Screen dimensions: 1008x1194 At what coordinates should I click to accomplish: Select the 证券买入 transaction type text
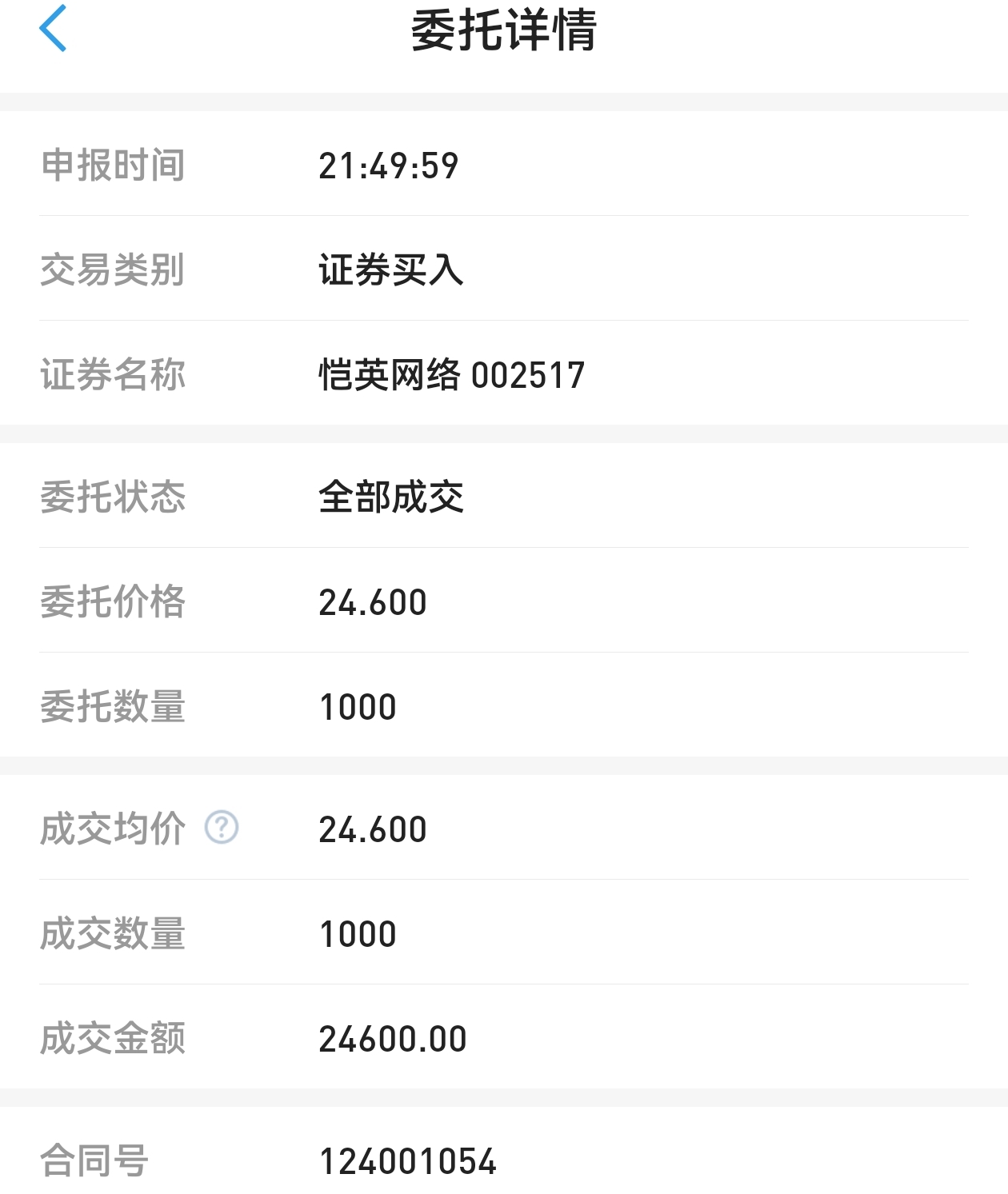point(391,270)
